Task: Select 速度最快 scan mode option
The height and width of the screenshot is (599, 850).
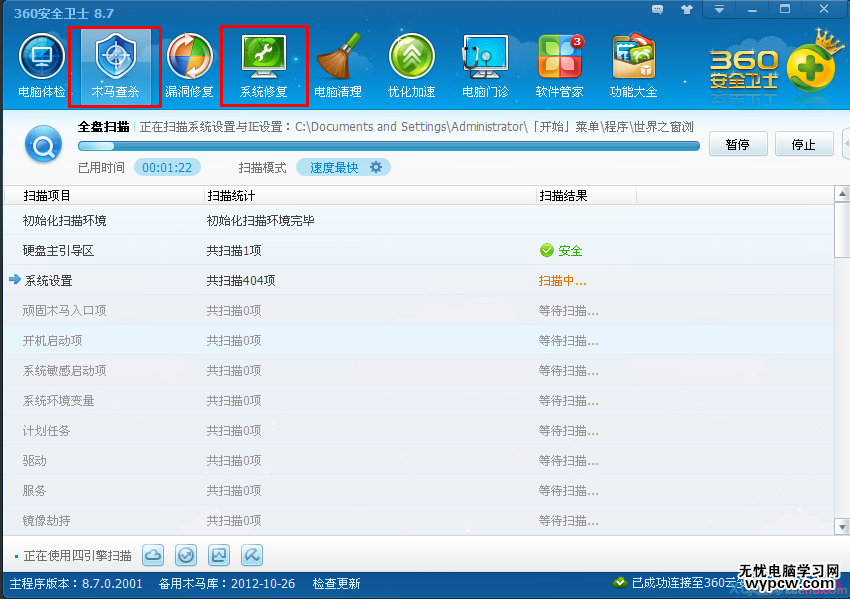Action: (x=334, y=168)
